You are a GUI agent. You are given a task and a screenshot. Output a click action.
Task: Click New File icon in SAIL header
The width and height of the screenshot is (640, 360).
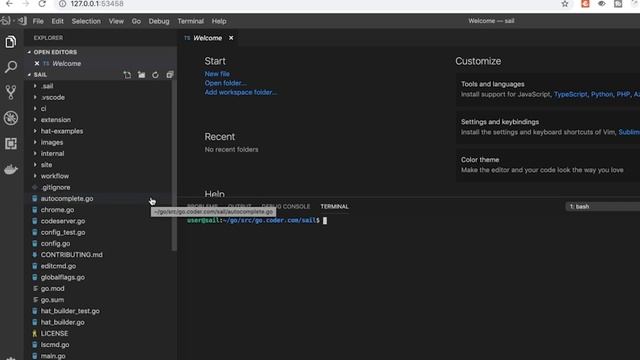click(x=127, y=75)
